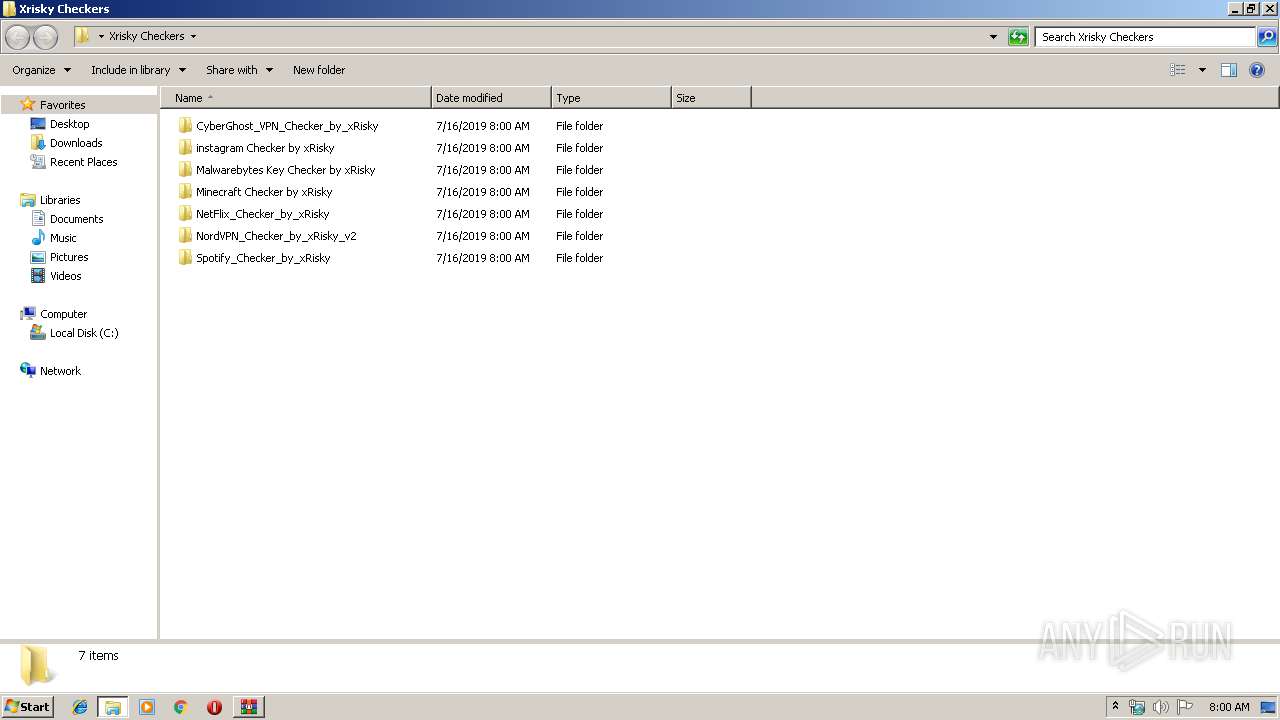Select the instagram Checker by xRisky folder icon
This screenshot has width=1280, height=720.
coord(185,148)
